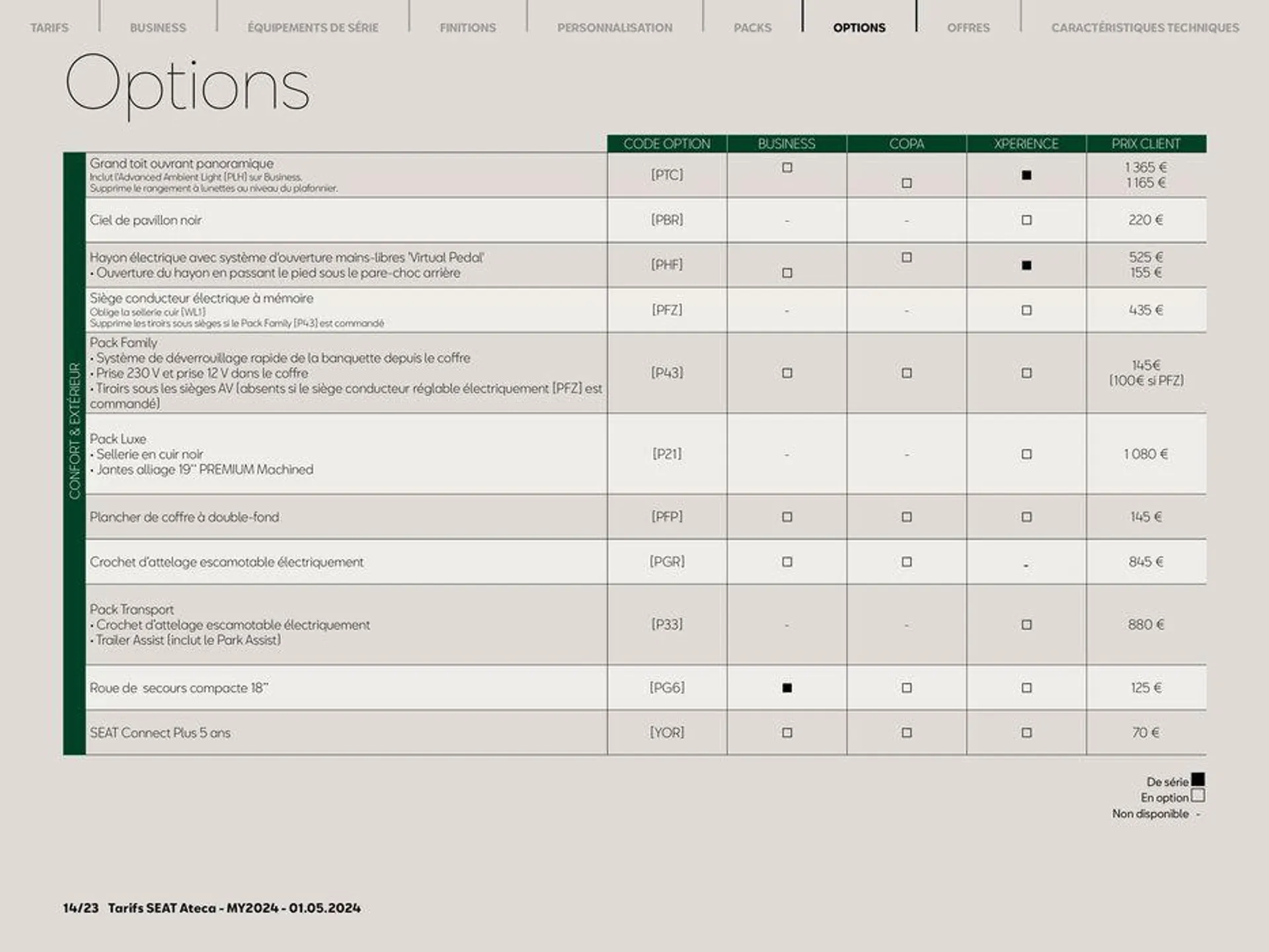
Task: Click Xperience filled square for toit panoramique [PTC]
Action: 1026,175
